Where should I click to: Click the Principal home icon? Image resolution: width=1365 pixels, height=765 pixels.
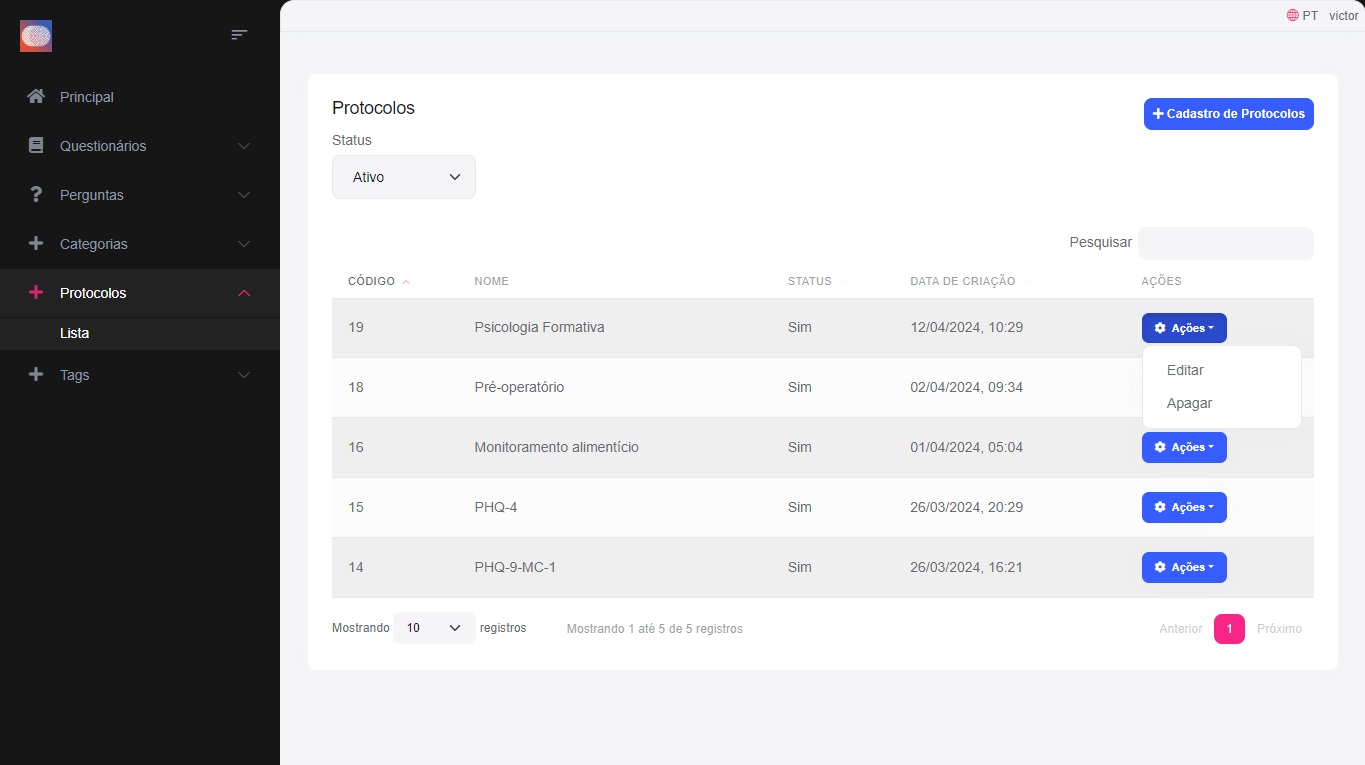(x=36, y=97)
